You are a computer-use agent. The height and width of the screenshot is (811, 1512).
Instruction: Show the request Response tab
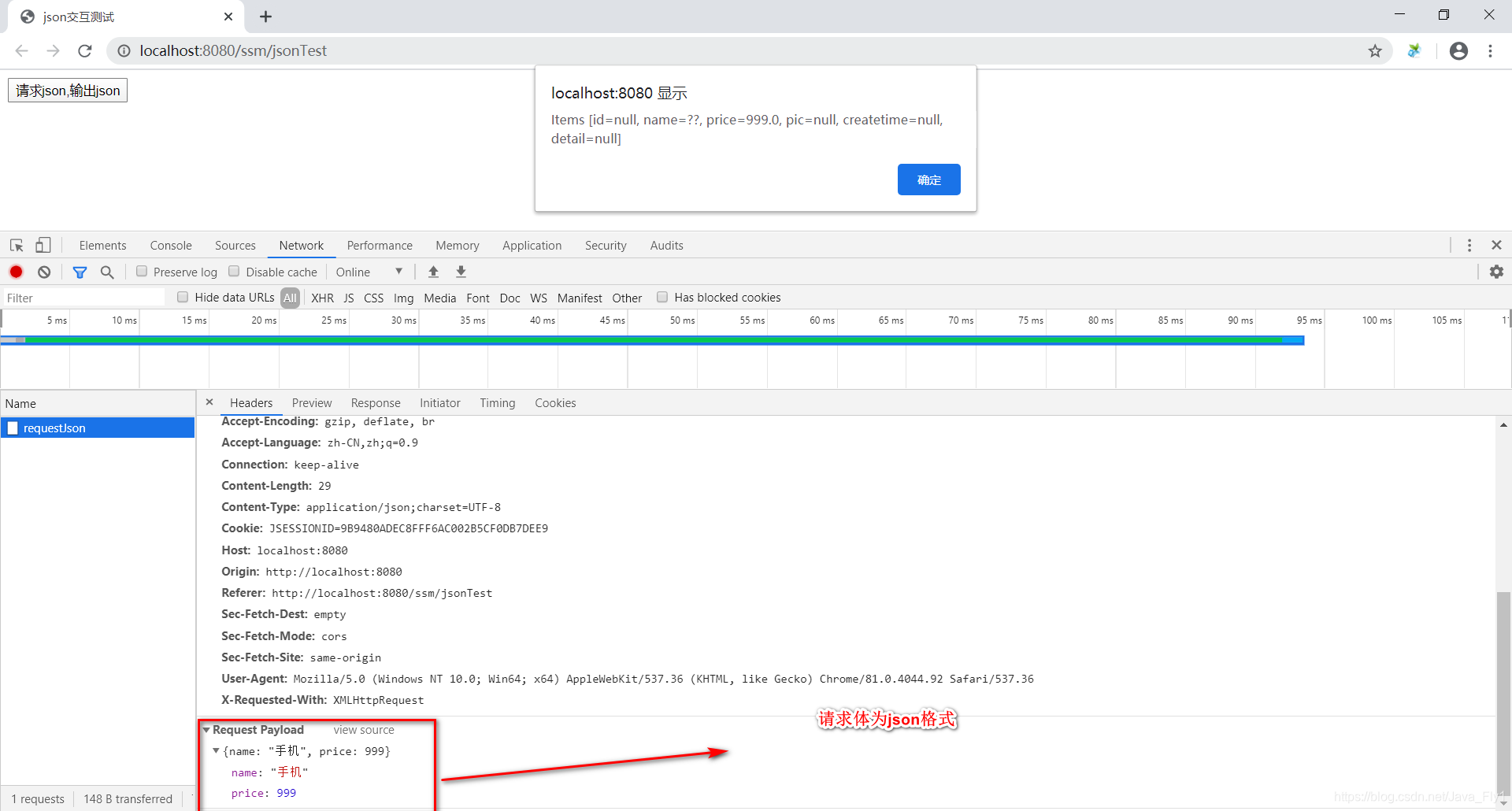click(376, 403)
